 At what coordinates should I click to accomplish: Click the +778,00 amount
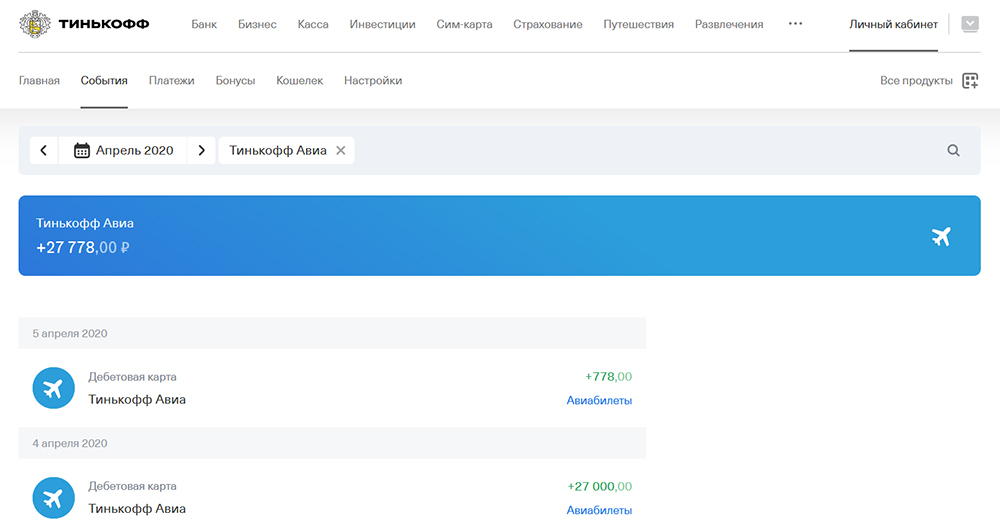(x=608, y=376)
